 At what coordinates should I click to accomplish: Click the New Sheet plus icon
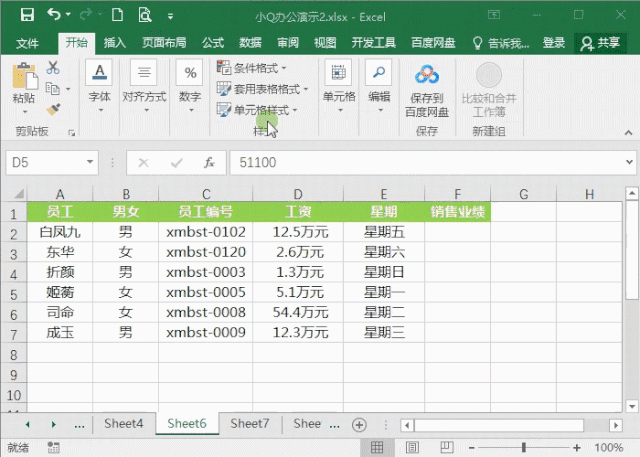359,425
